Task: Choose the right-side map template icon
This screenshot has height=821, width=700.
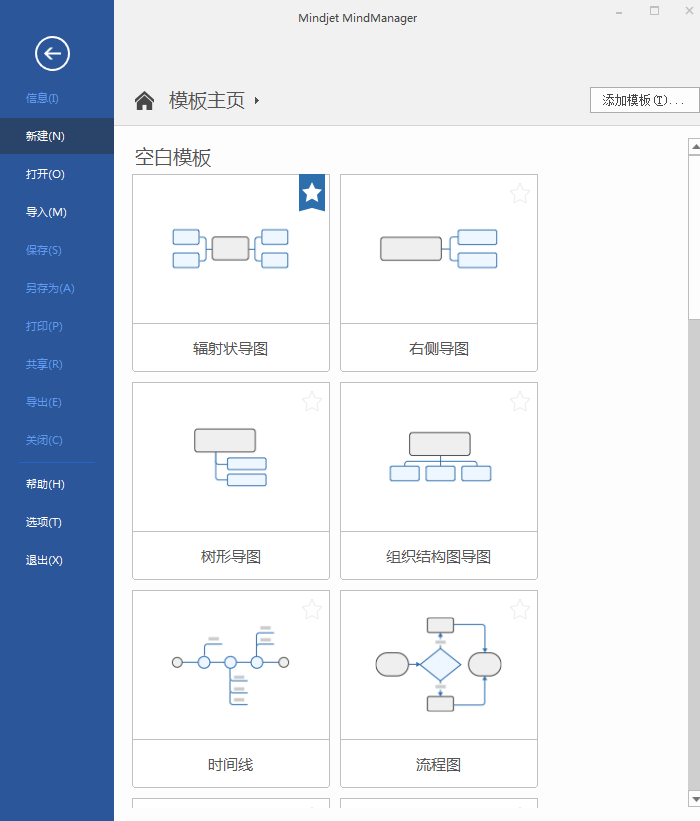Action: [438, 248]
